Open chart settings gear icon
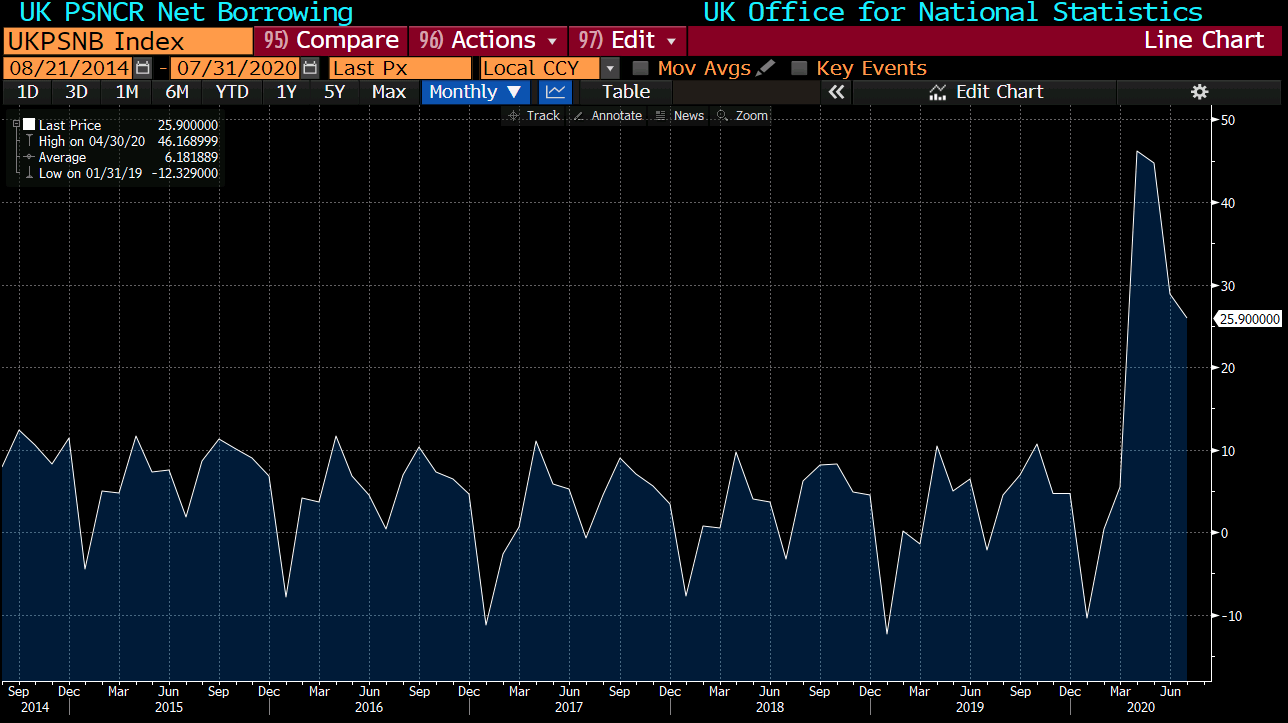Viewport: 1288px width, 723px height. tap(1200, 92)
